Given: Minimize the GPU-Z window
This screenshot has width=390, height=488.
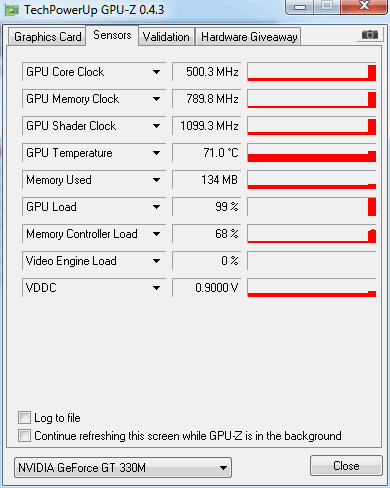Looking at the screenshot, I should coord(300,6).
